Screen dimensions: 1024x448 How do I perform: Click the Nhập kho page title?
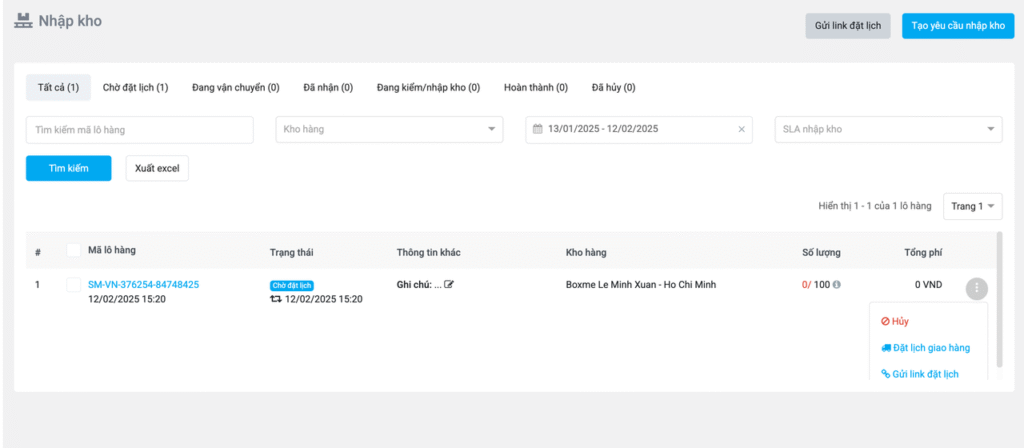click(70, 21)
